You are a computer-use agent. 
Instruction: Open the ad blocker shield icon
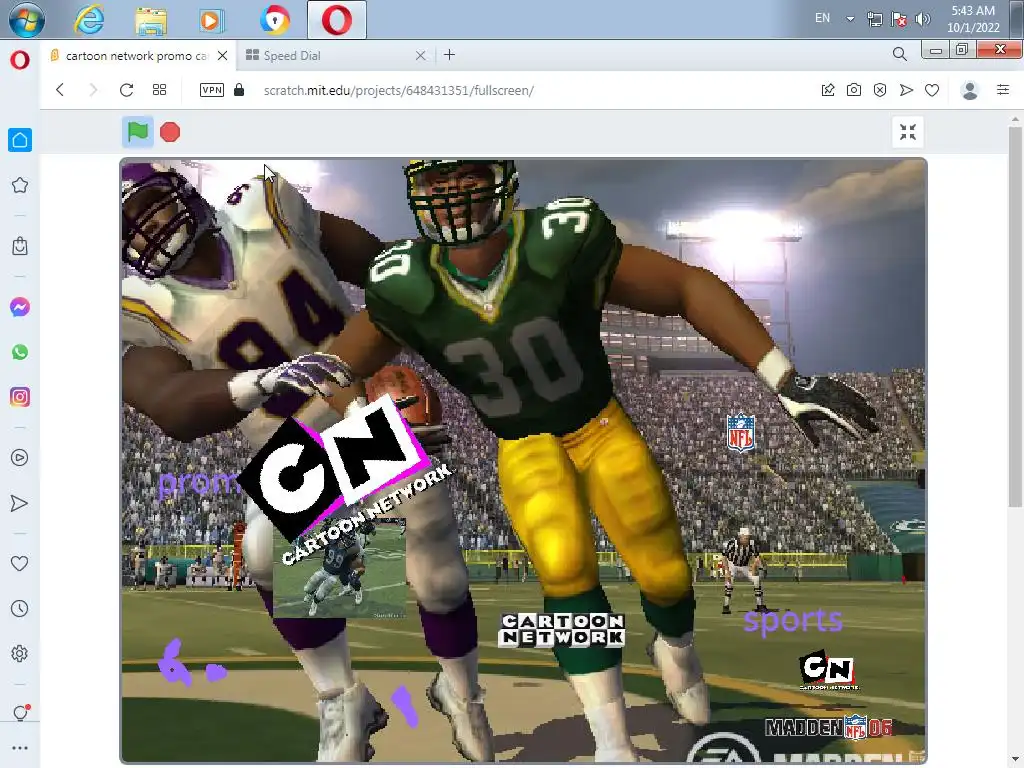click(x=880, y=90)
